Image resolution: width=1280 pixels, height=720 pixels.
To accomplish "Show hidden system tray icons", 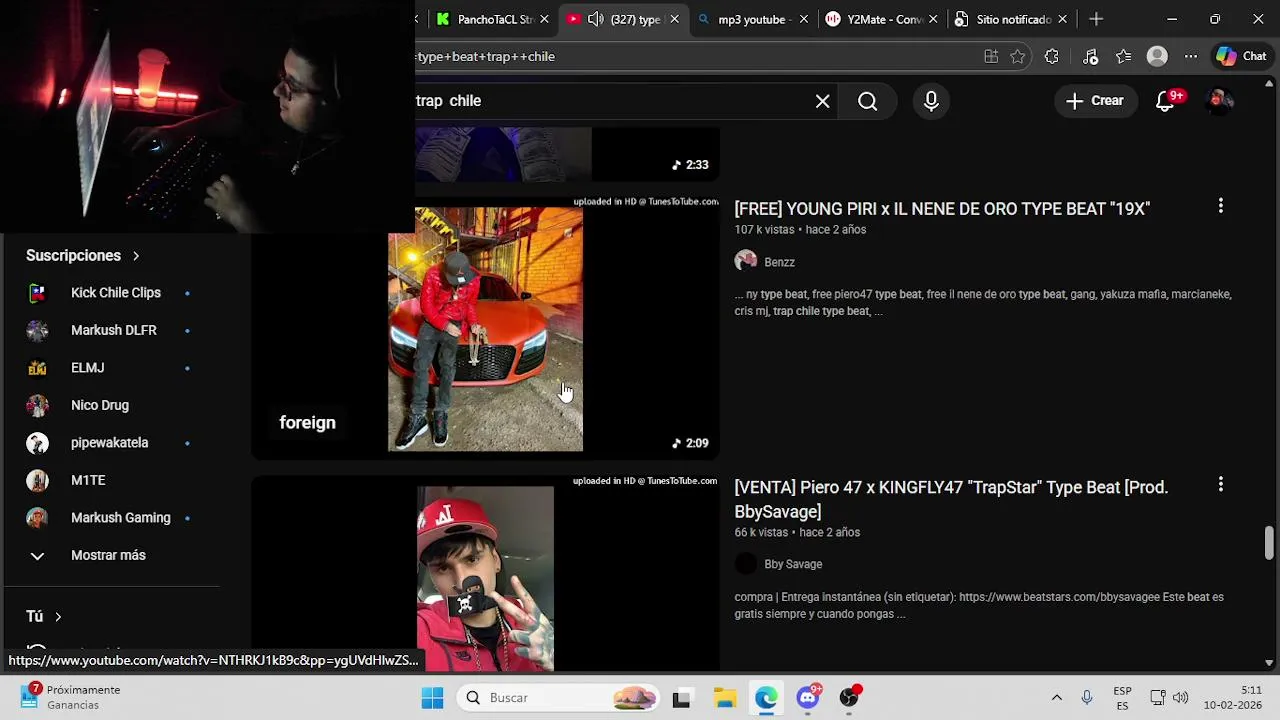I will (1056, 698).
